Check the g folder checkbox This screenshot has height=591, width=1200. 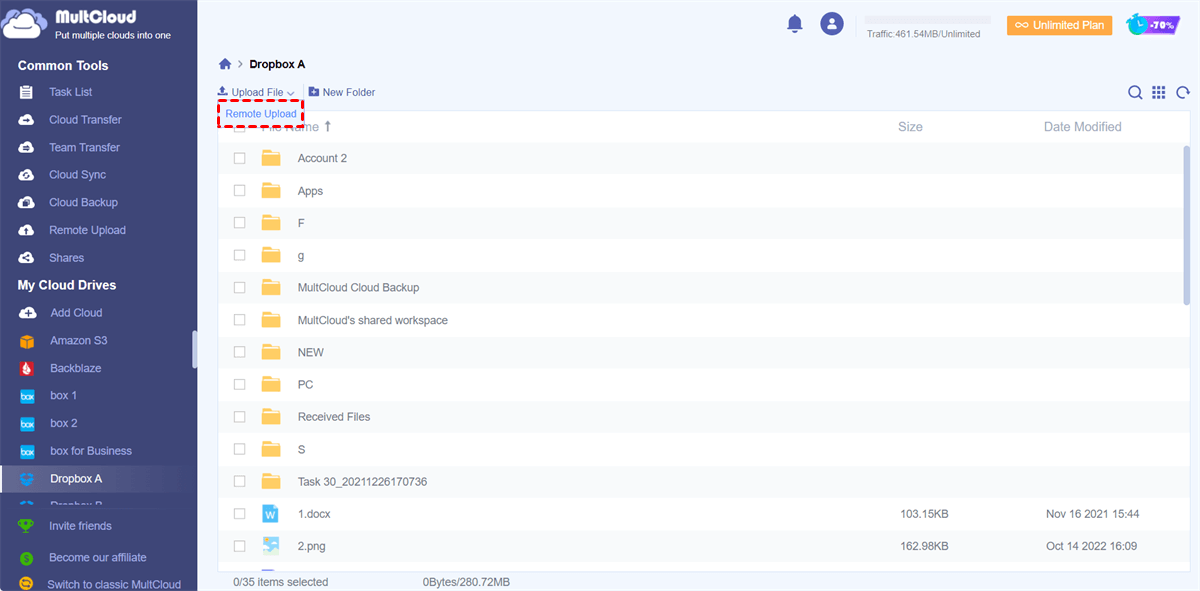tap(239, 255)
